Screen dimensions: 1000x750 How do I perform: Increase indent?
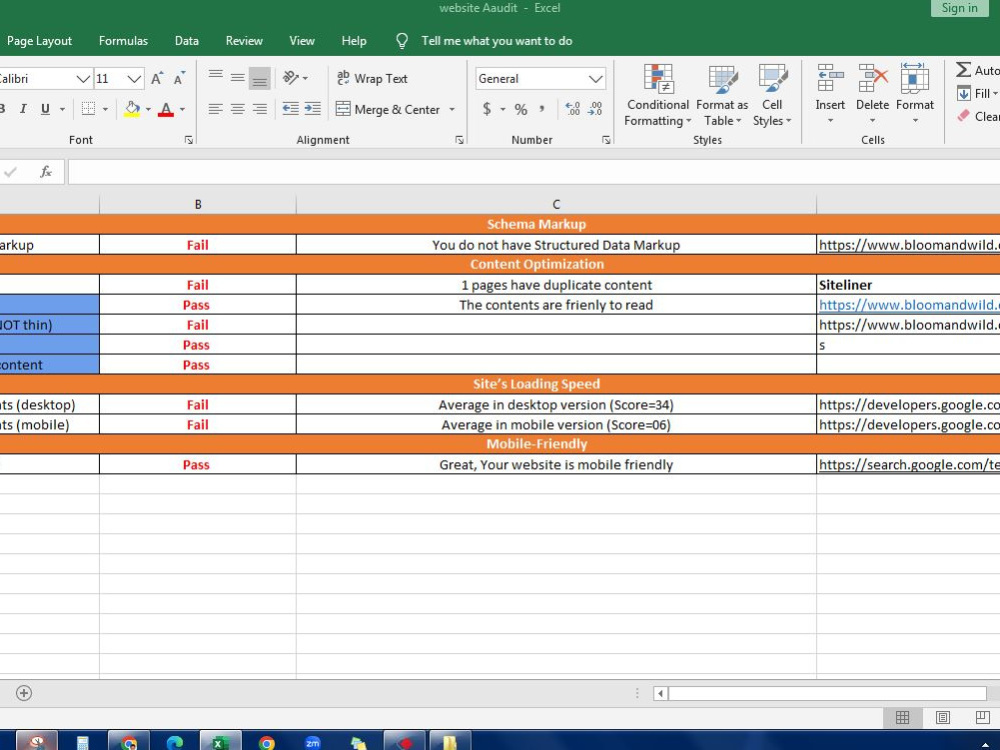(312, 109)
